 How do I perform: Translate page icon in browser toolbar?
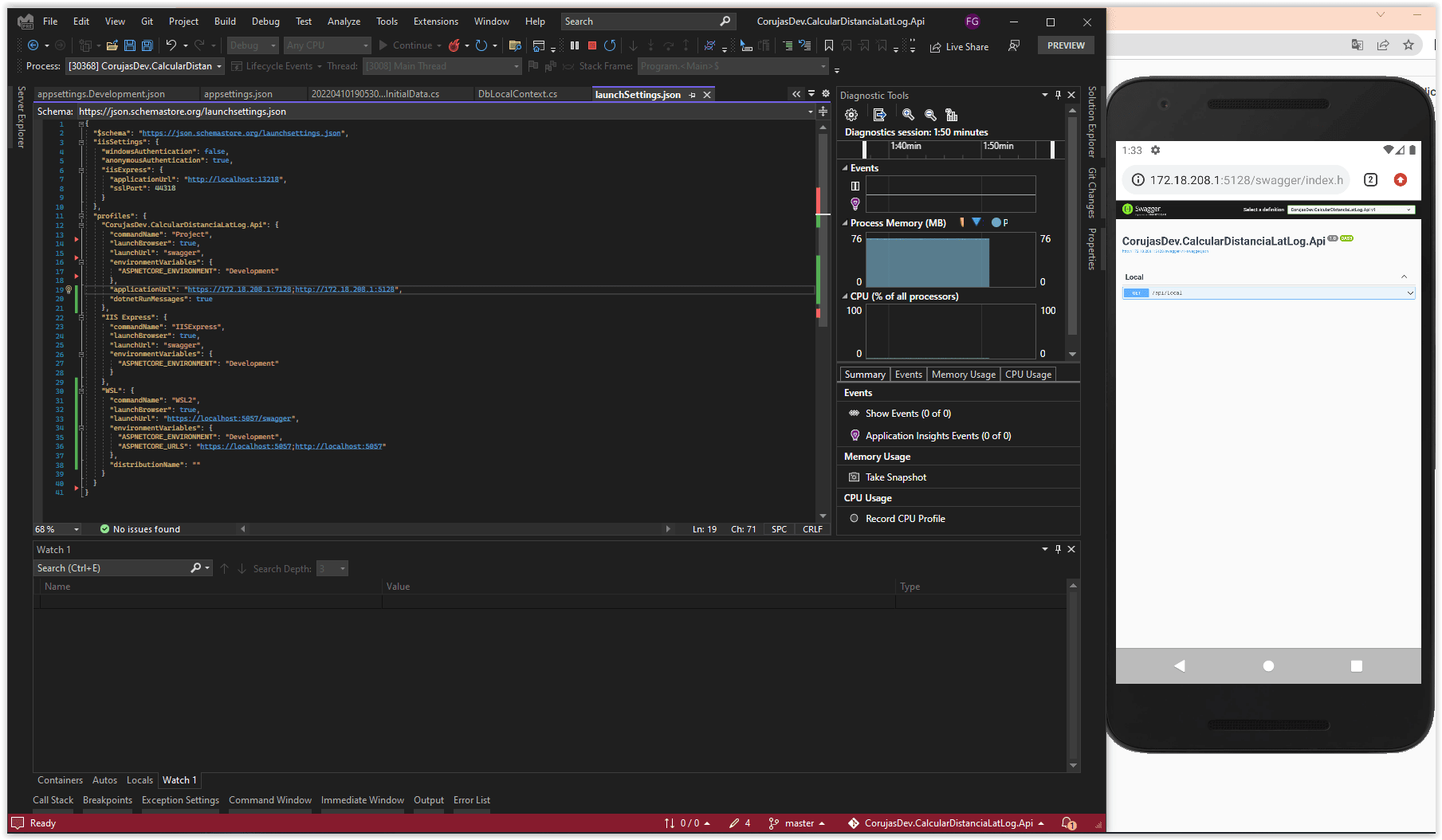(1358, 45)
